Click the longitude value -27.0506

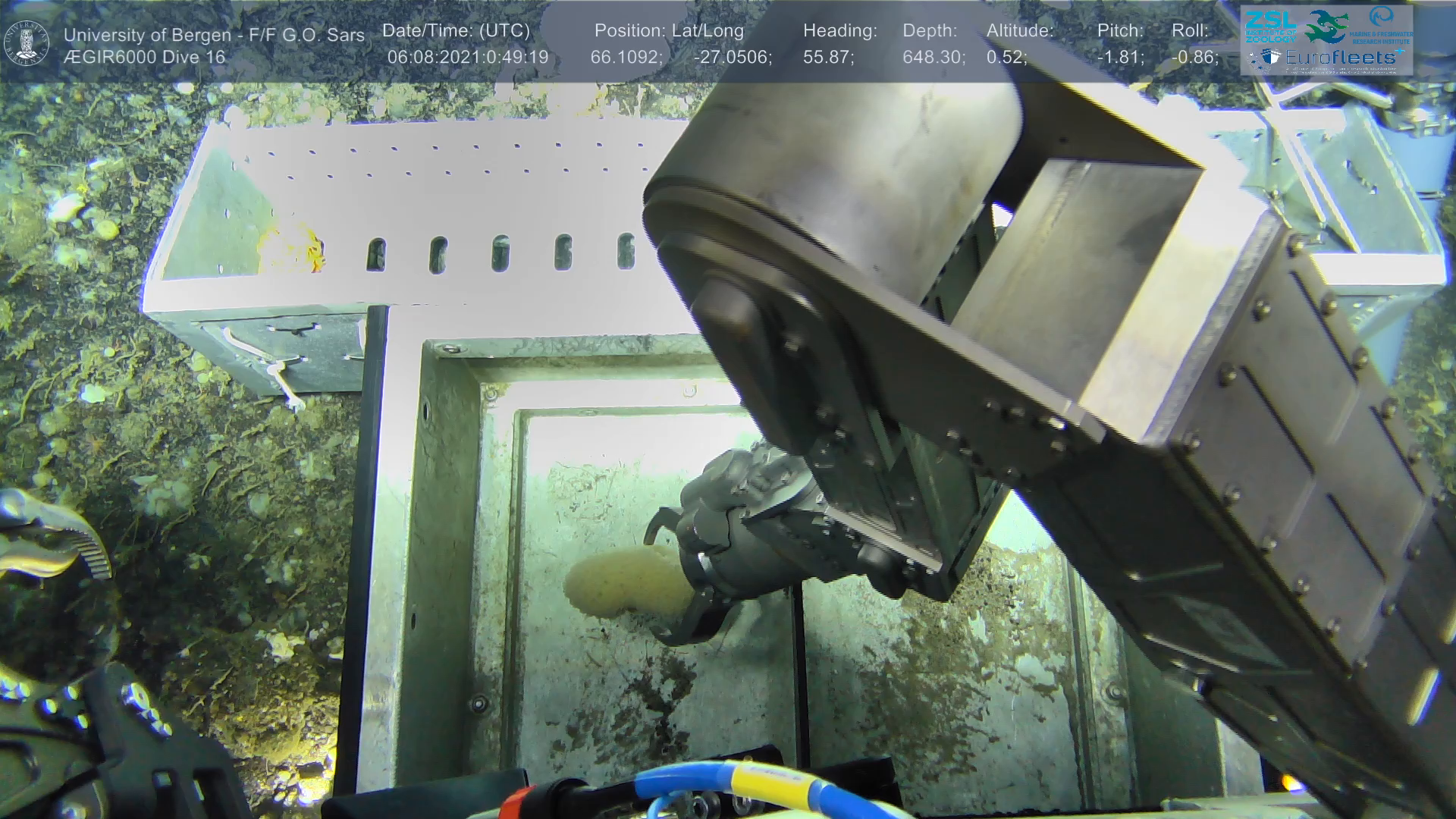tap(733, 58)
